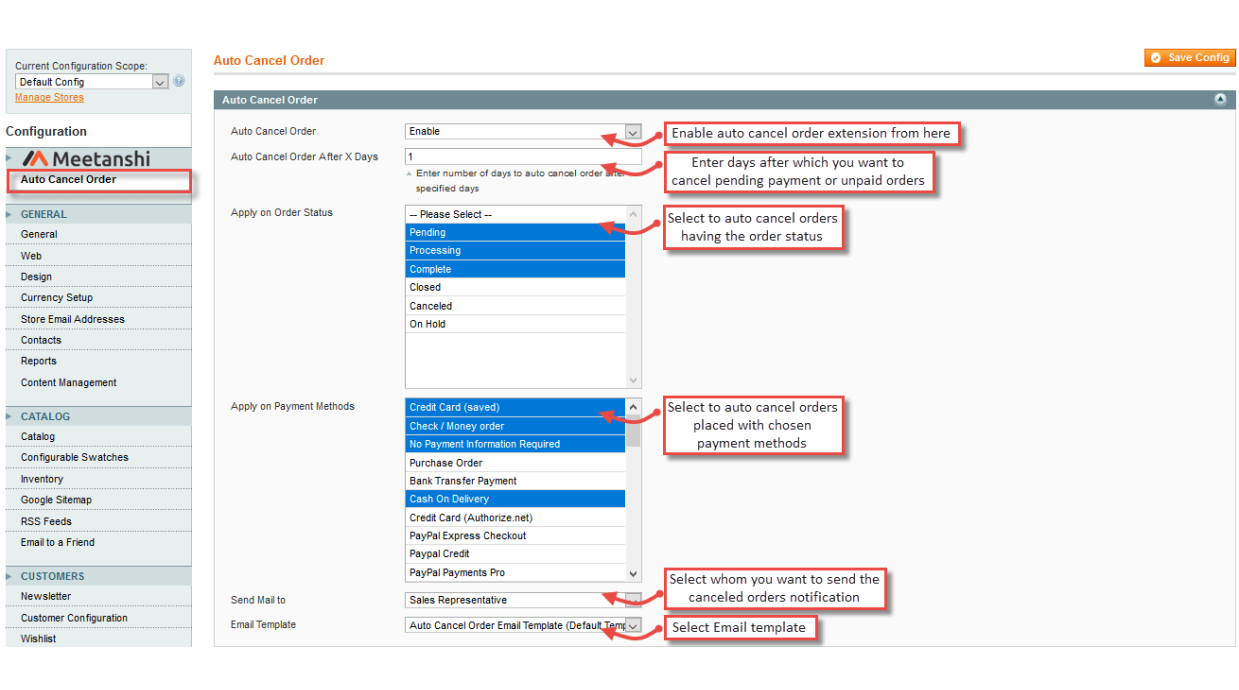Open the Current Configuration Scope dropdown

[x=92, y=82]
